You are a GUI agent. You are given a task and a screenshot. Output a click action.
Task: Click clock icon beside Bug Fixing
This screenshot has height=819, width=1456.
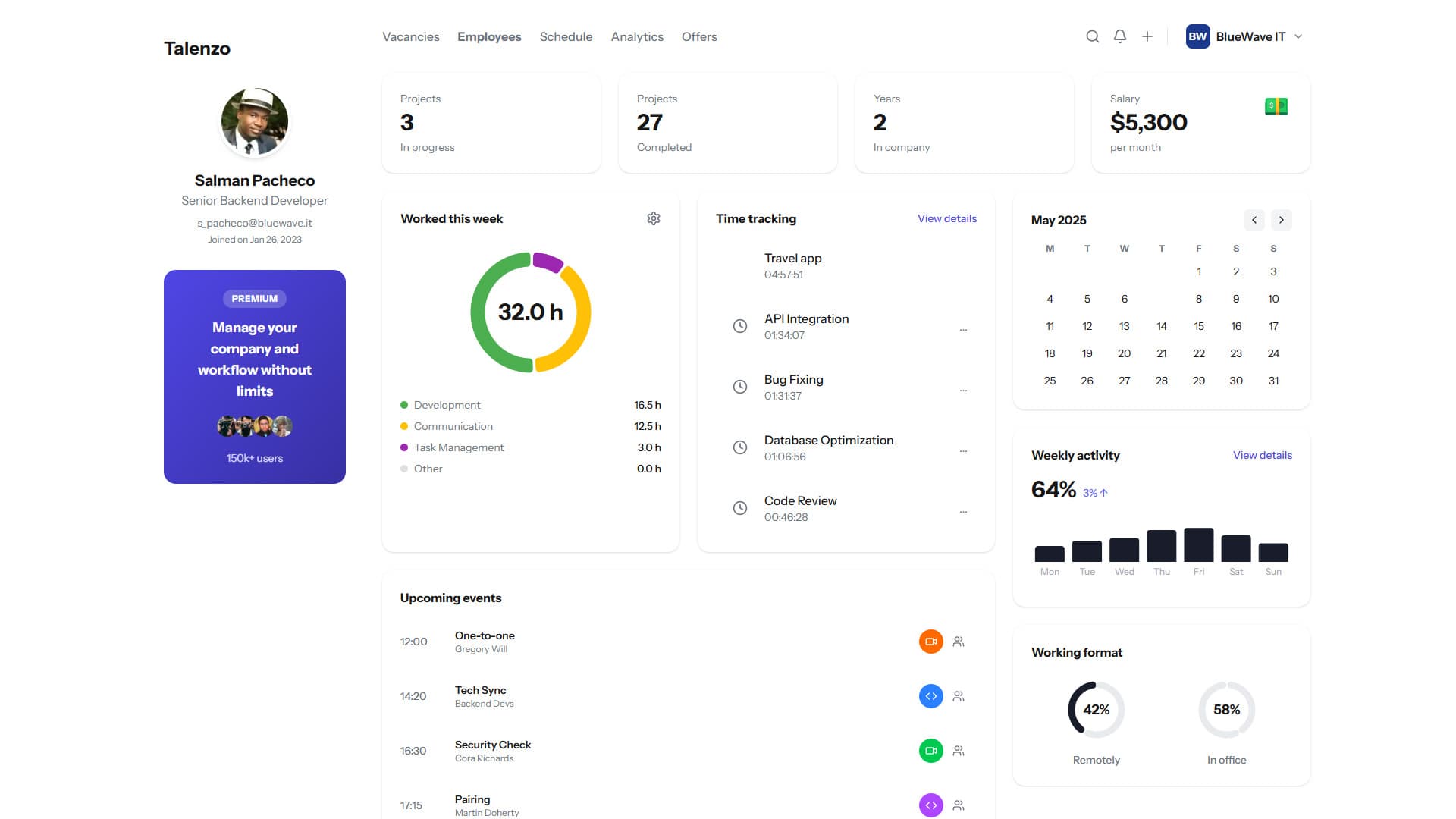point(739,387)
